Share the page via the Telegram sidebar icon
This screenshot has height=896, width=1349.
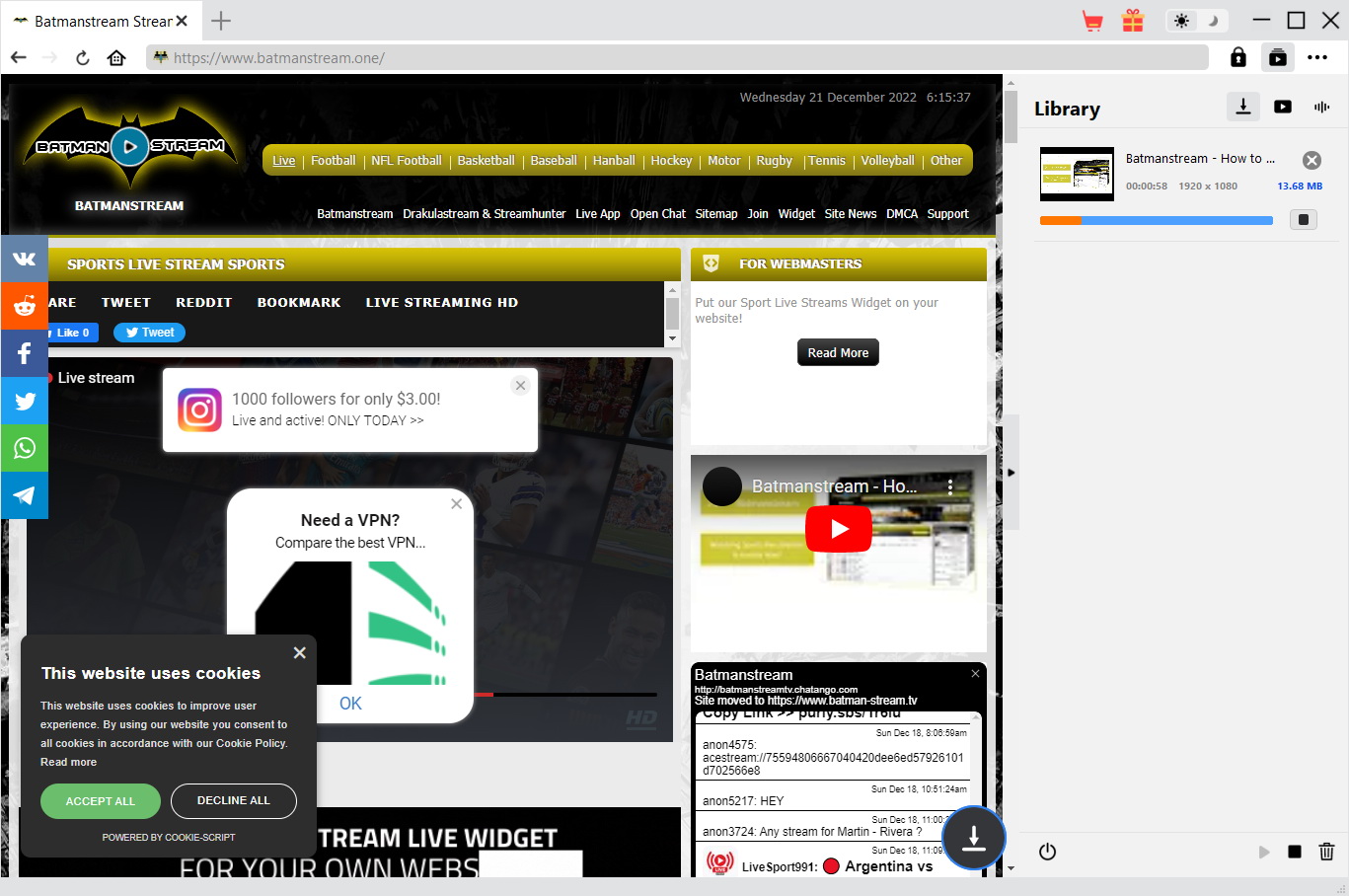coord(24,495)
